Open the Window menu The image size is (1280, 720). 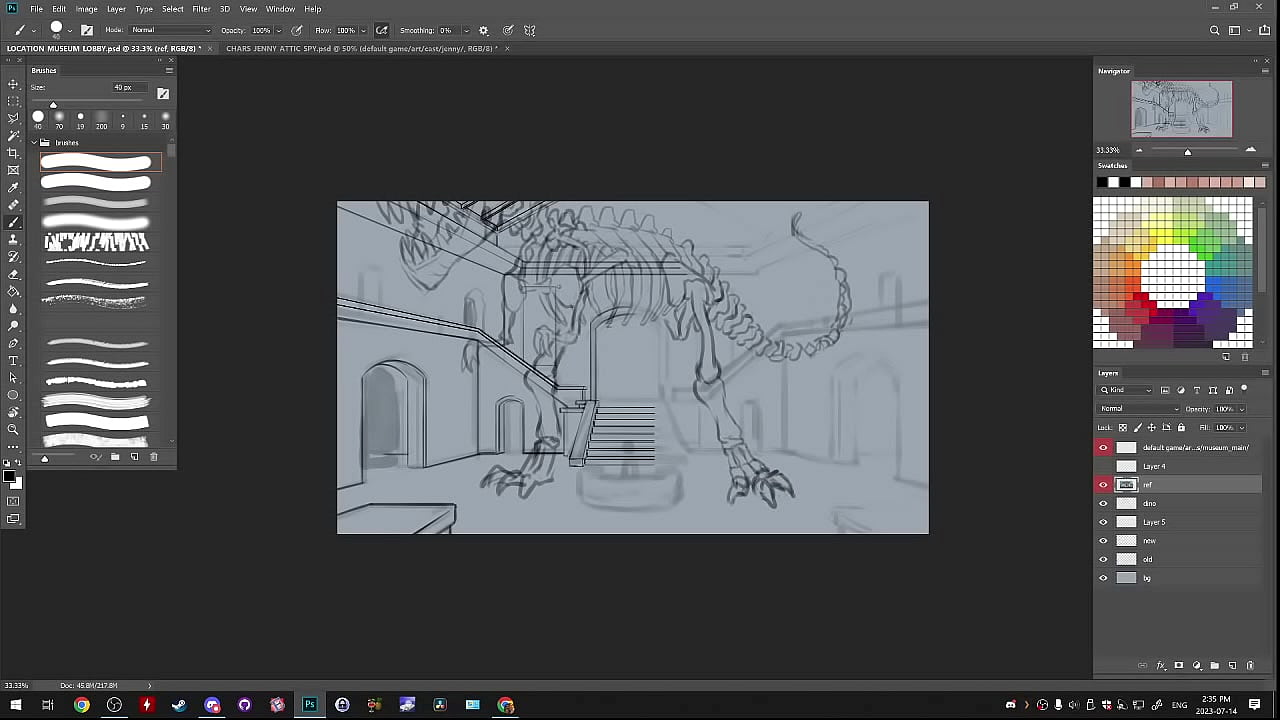tap(280, 9)
